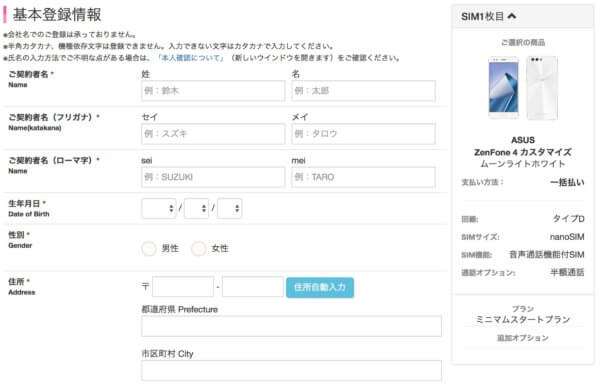The width and height of the screenshot is (600, 391).
Task: Focus the メイ katakana given name field
Action: pyautogui.click(x=363, y=134)
